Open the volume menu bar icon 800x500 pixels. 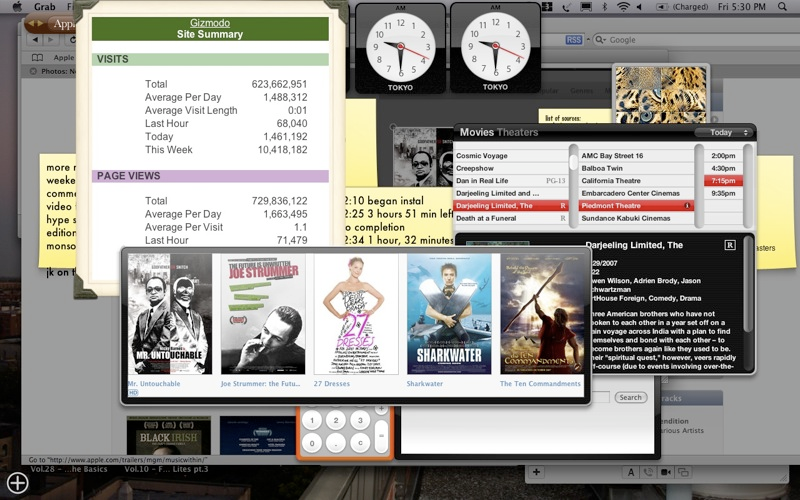639,7
